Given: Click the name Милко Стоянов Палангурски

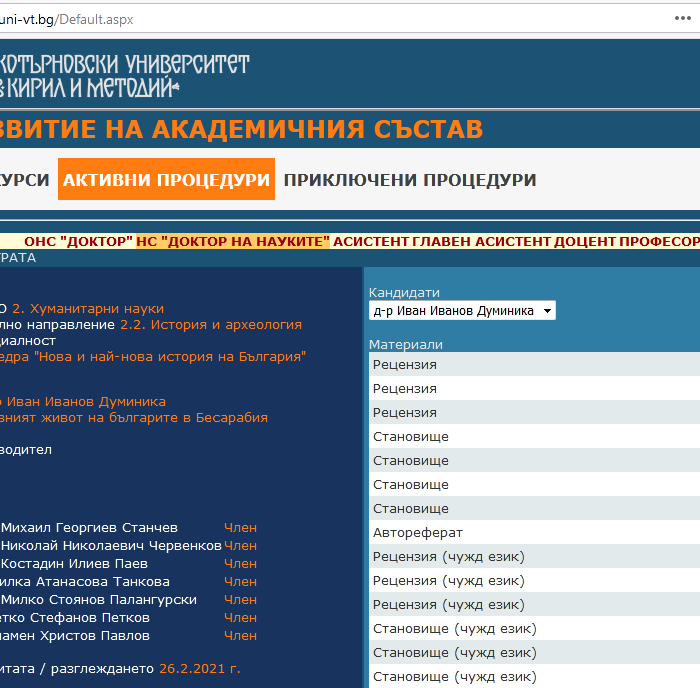Looking at the screenshot, I should coord(98,600).
